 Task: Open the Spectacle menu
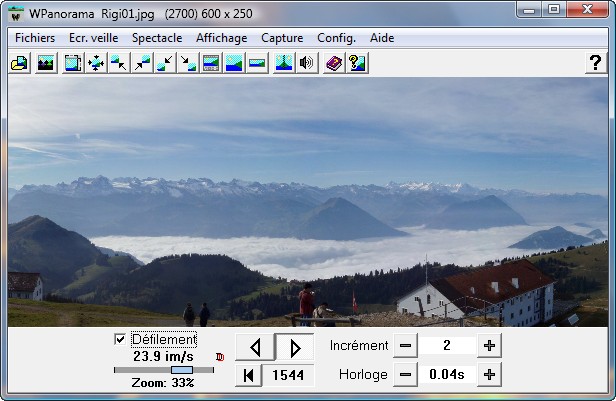(157, 38)
